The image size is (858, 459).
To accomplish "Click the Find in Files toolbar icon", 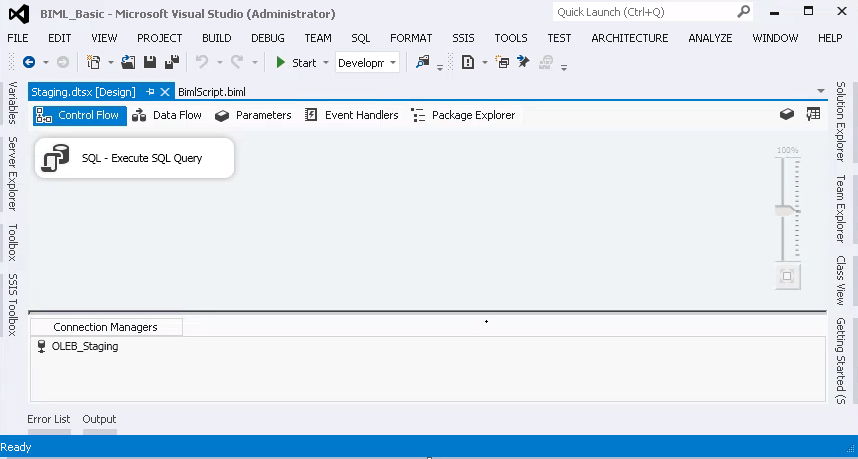I will 422,62.
